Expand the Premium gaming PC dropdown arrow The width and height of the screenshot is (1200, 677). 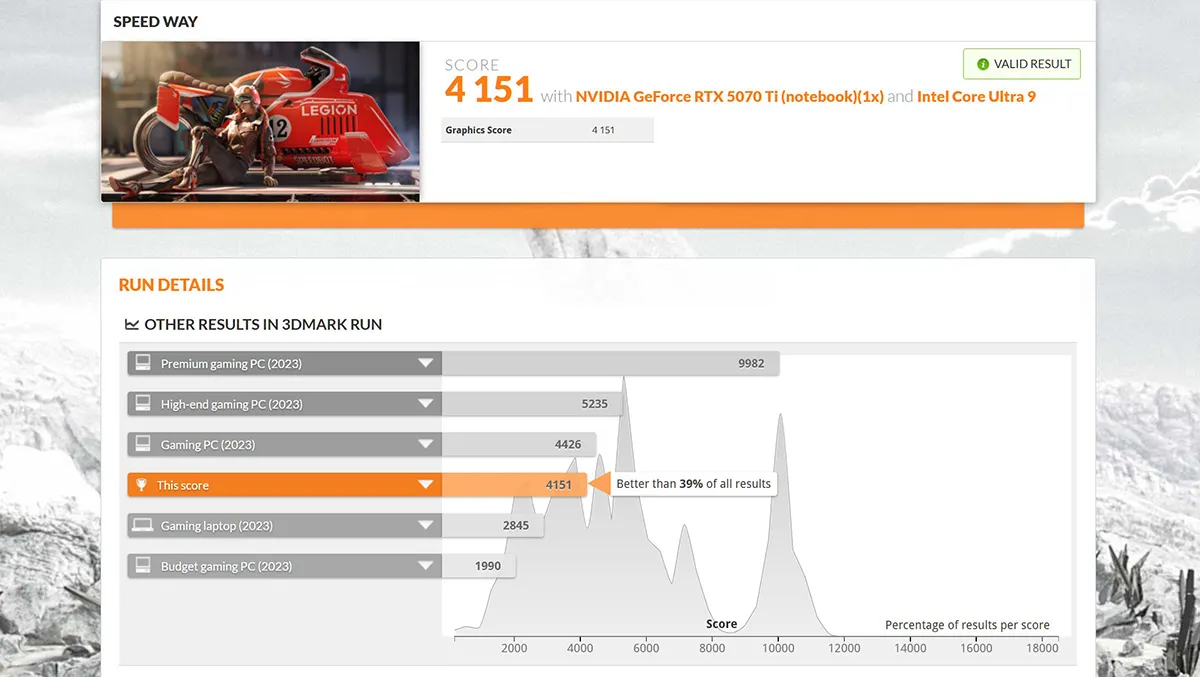click(x=426, y=363)
